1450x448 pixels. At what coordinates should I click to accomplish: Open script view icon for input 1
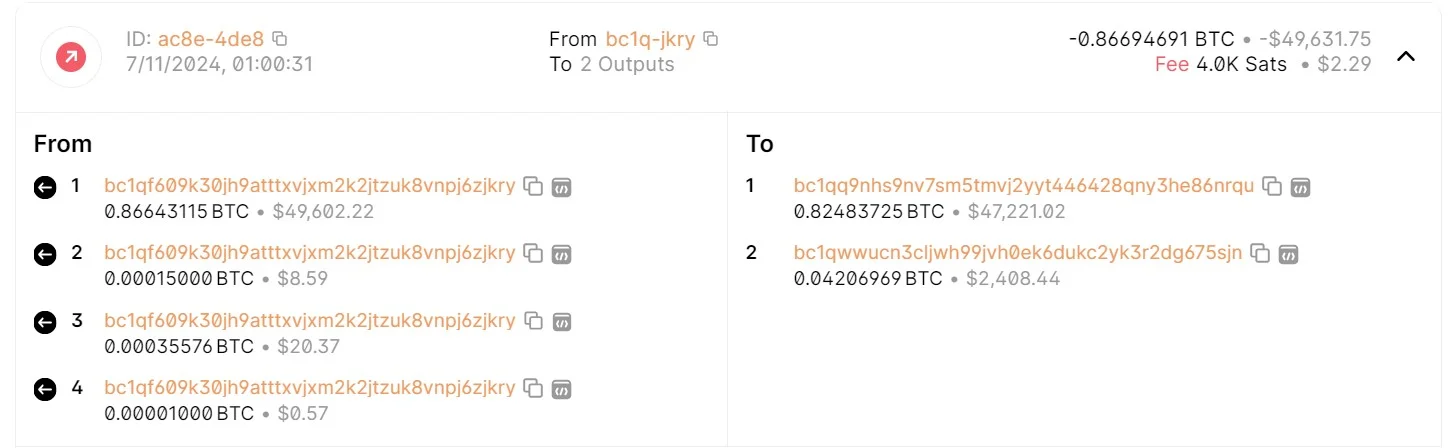[x=562, y=186]
